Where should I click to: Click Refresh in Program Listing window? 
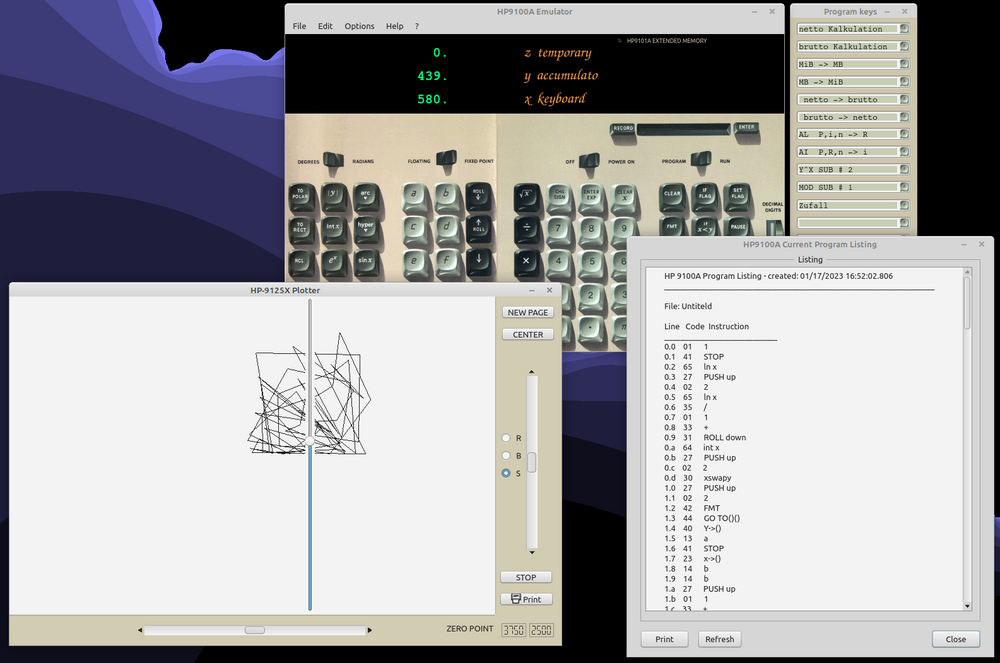click(719, 639)
